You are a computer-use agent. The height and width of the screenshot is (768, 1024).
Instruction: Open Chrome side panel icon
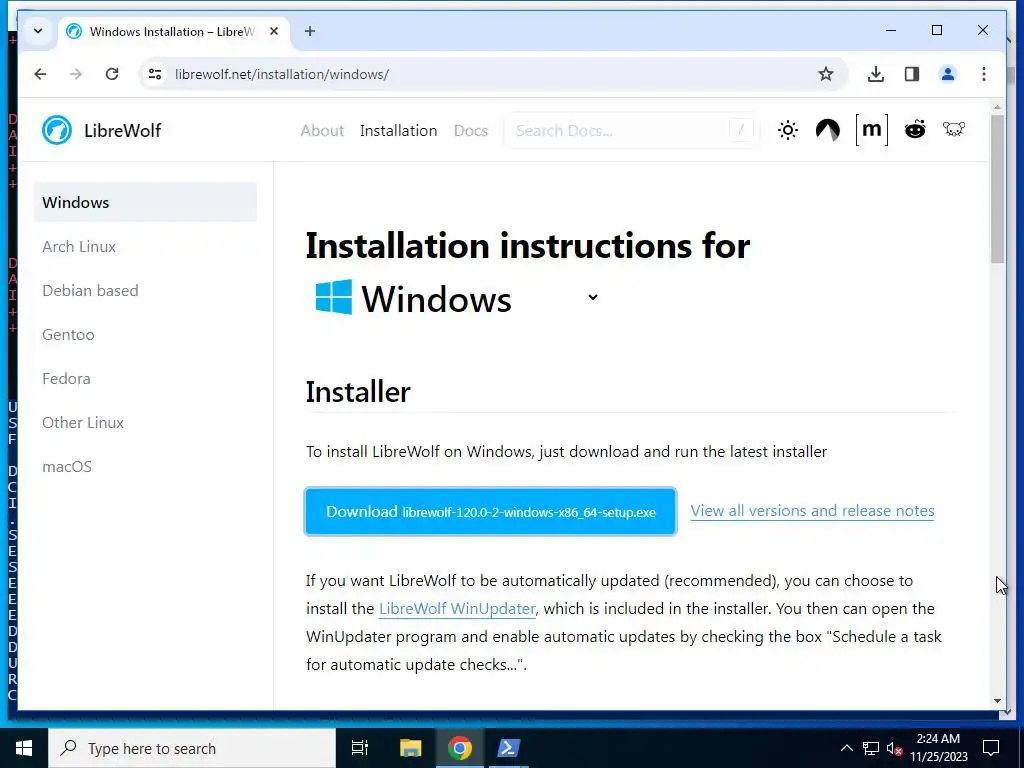912,74
